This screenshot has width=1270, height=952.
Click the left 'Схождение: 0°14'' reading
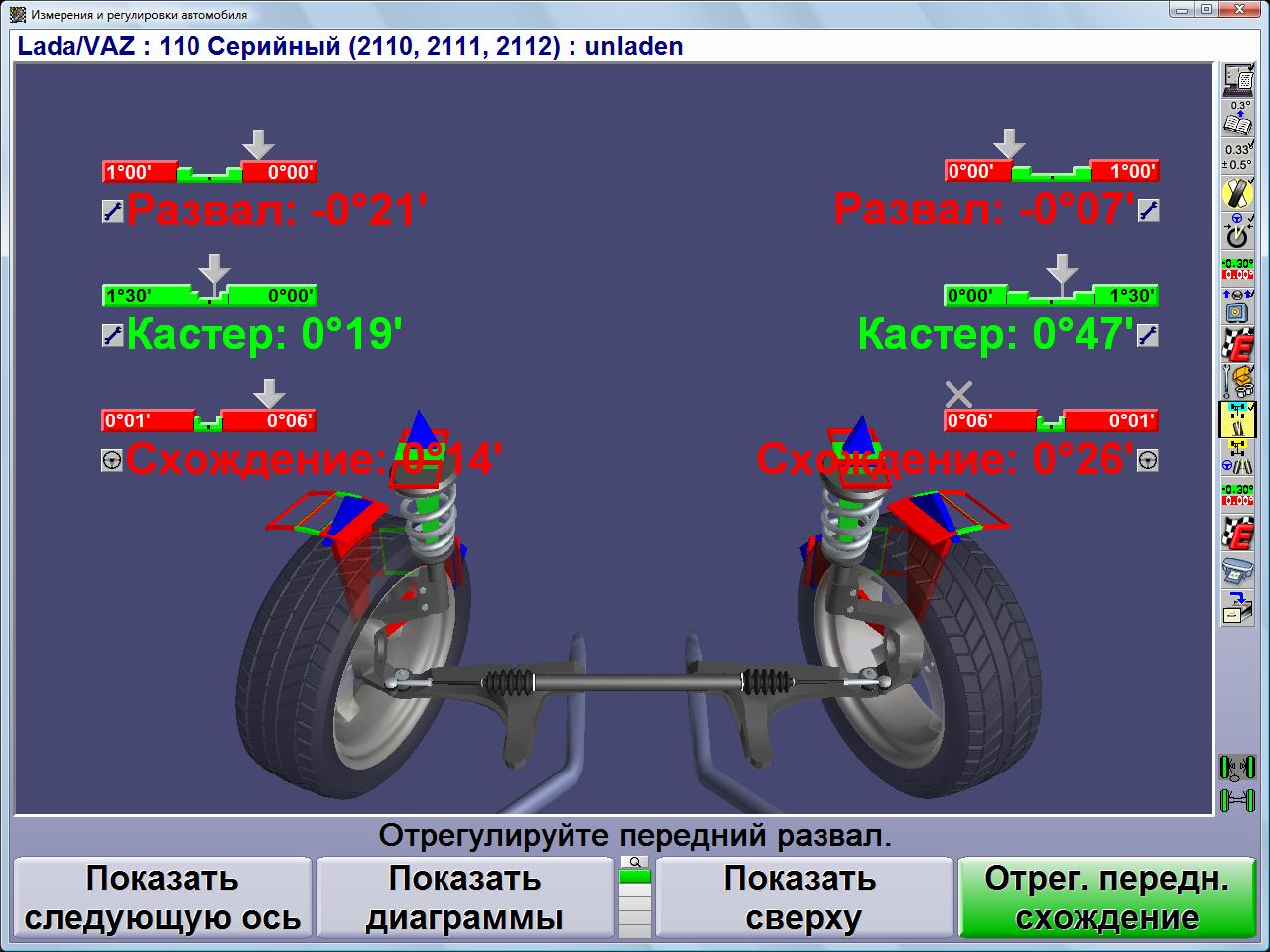tap(315, 460)
